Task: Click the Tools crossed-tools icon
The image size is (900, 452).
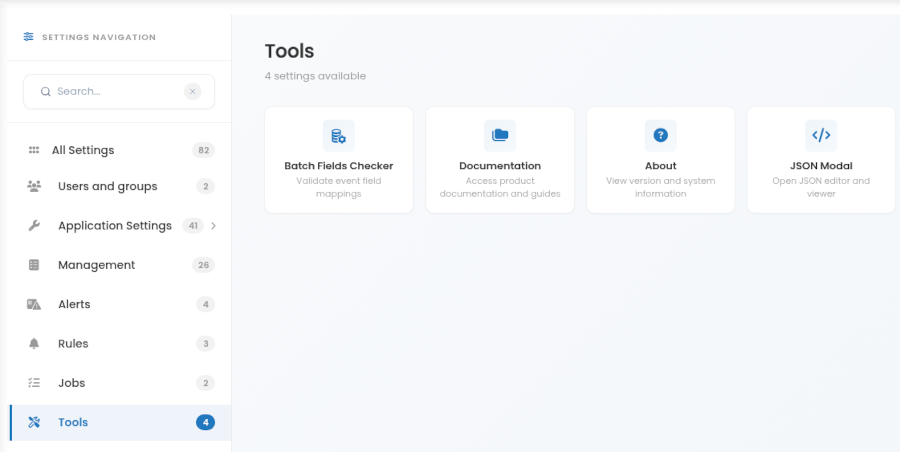Action: click(34, 422)
